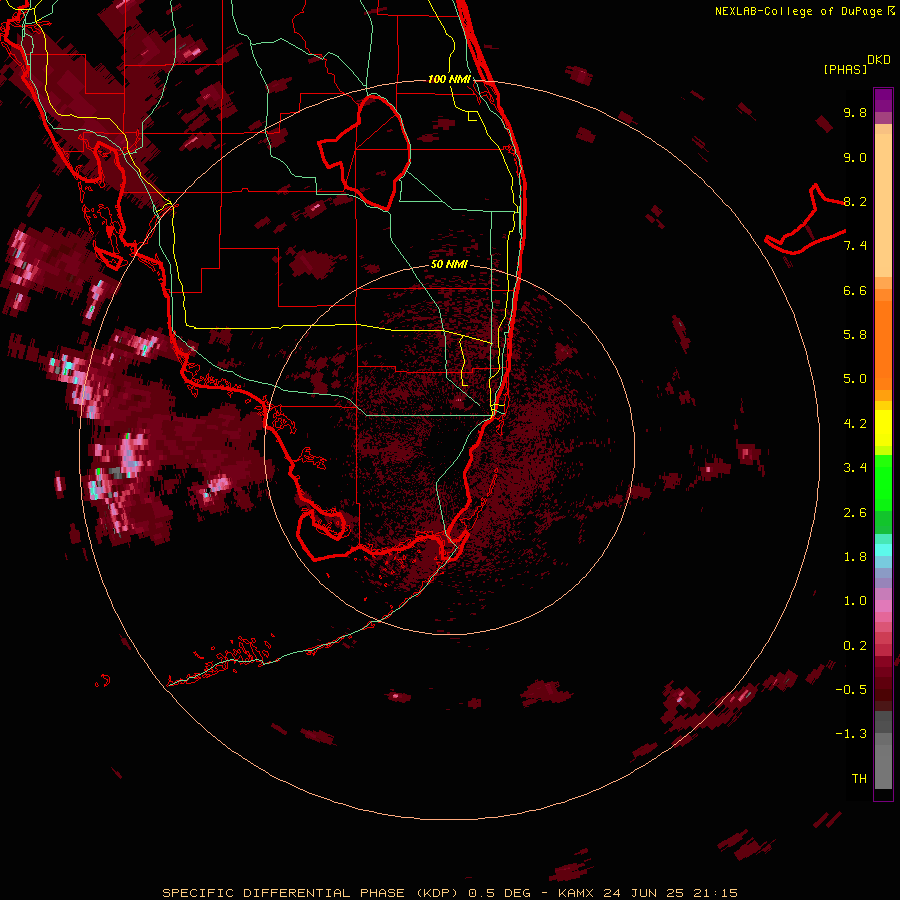Click the 8.2 scale value
900x900 pixels.
855,201
